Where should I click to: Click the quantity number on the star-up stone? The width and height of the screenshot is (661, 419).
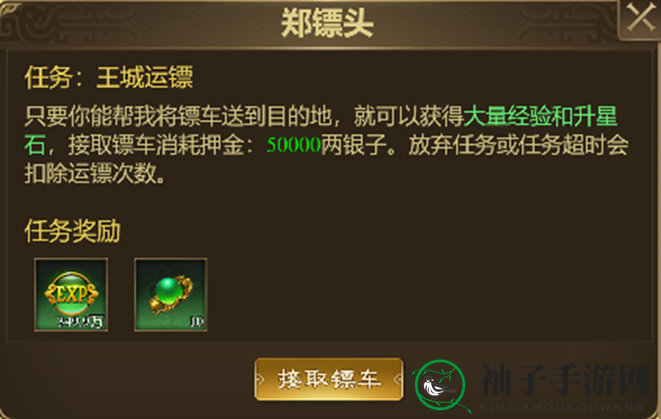pyautogui.click(x=197, y=322)
